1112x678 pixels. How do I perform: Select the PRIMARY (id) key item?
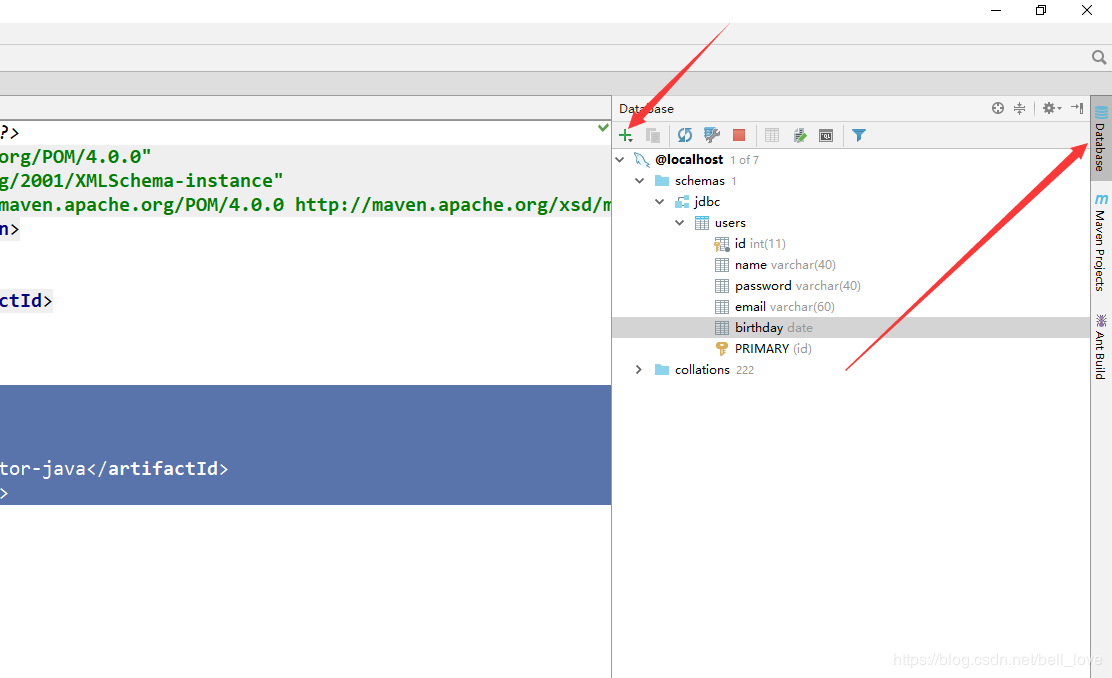click(x=764, y=349)
